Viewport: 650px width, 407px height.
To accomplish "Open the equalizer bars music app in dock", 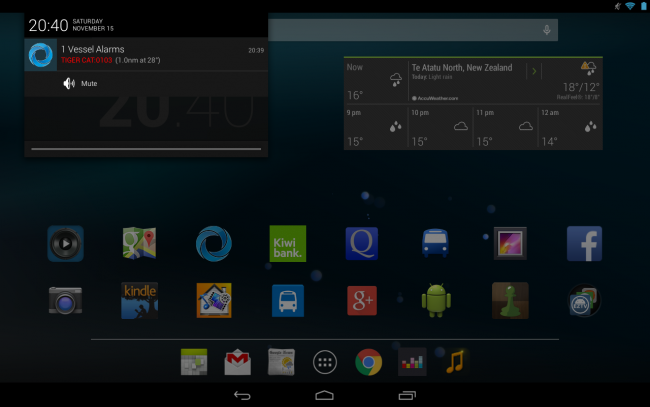I will click(x=412, y=362).
